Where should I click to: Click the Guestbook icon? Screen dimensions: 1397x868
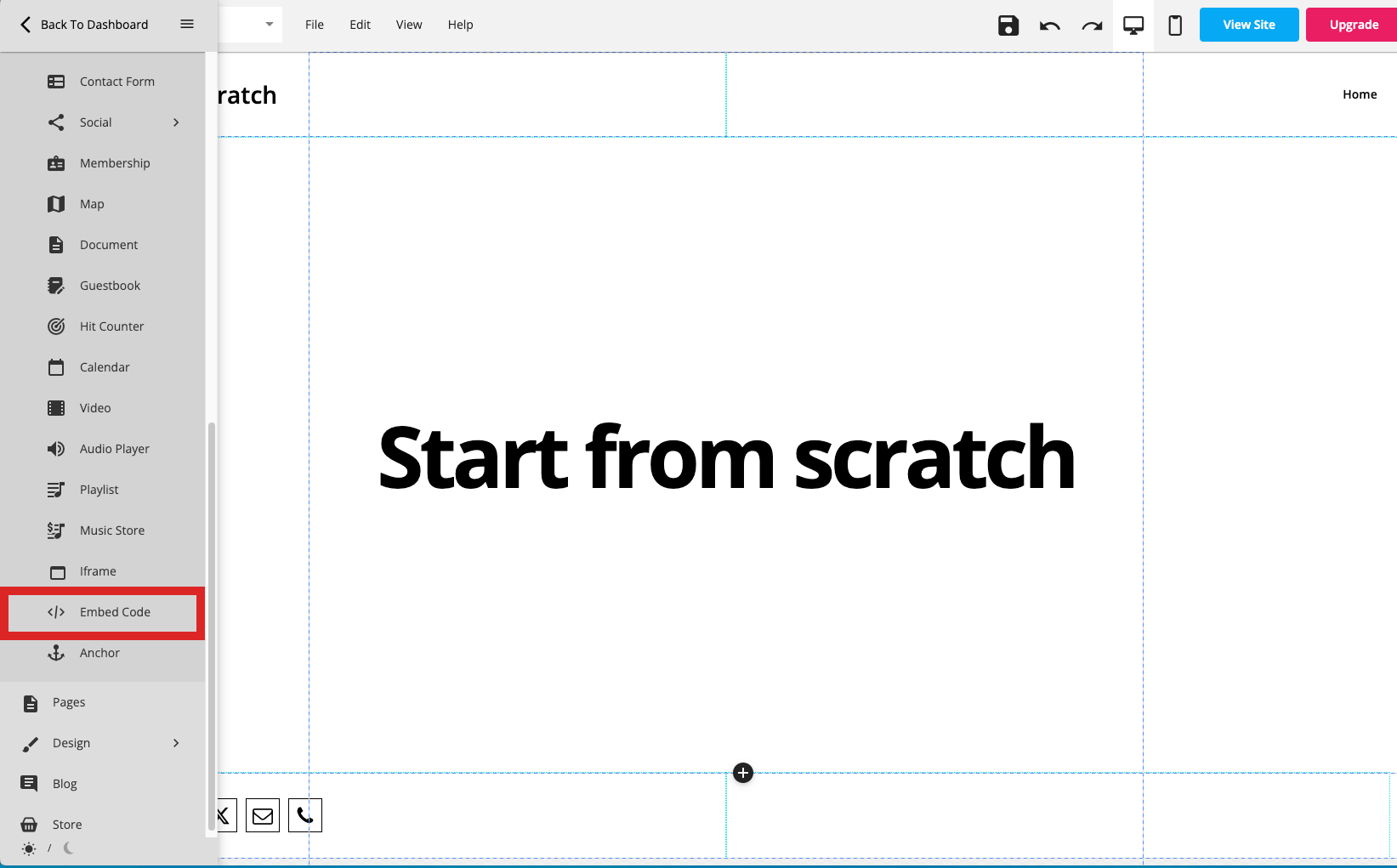[56, 286]
